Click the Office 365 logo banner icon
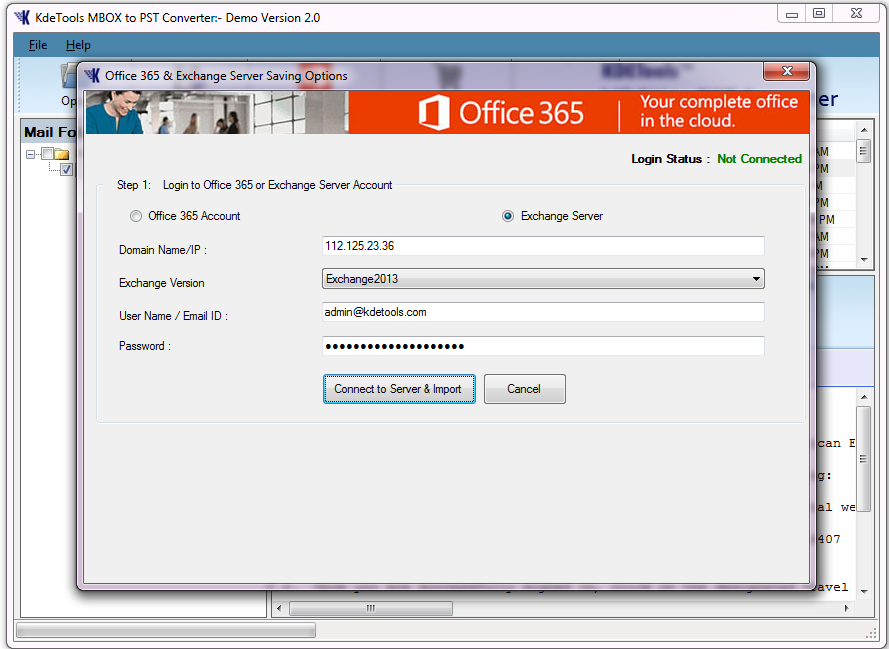 (434, 112)
